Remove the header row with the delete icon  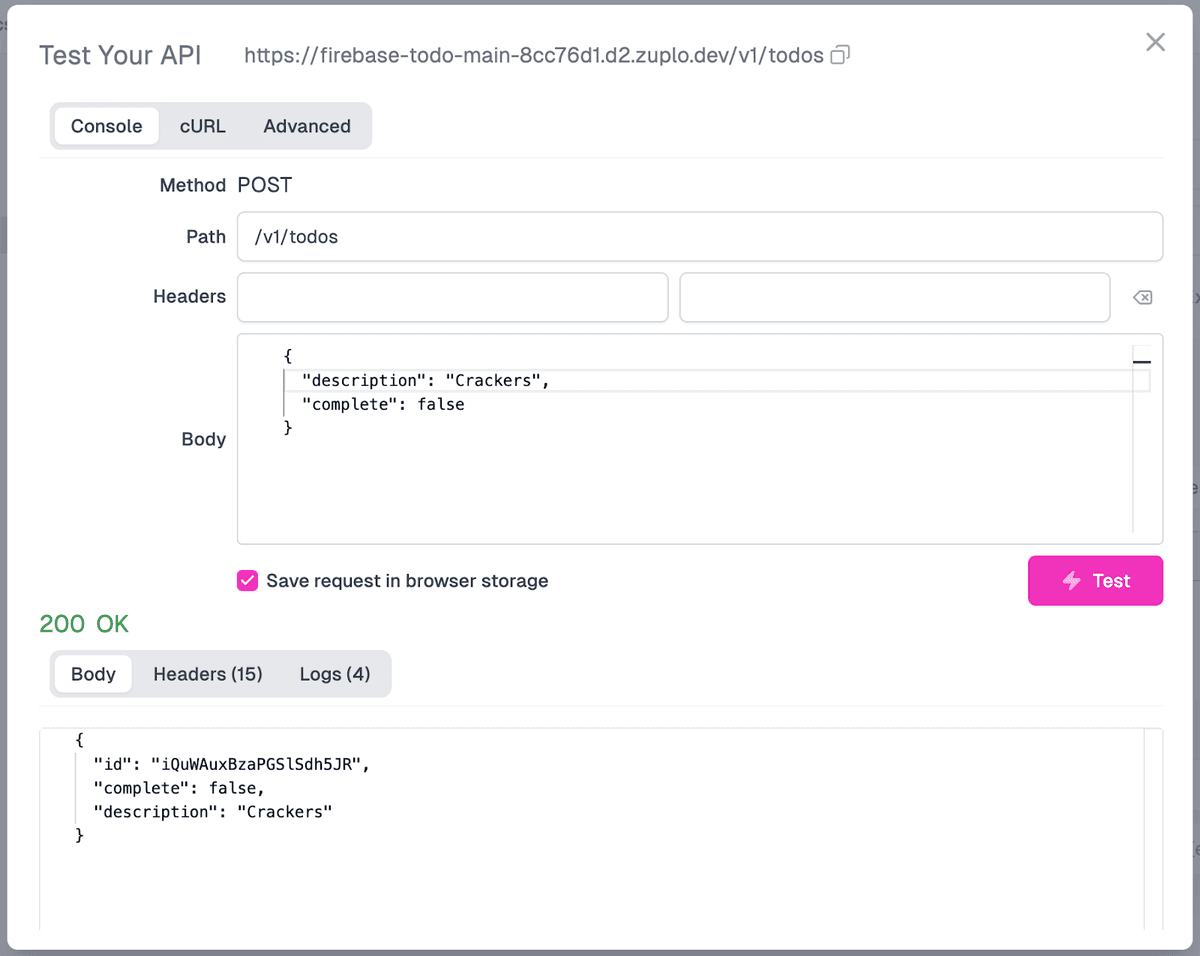coord(1142,297)
